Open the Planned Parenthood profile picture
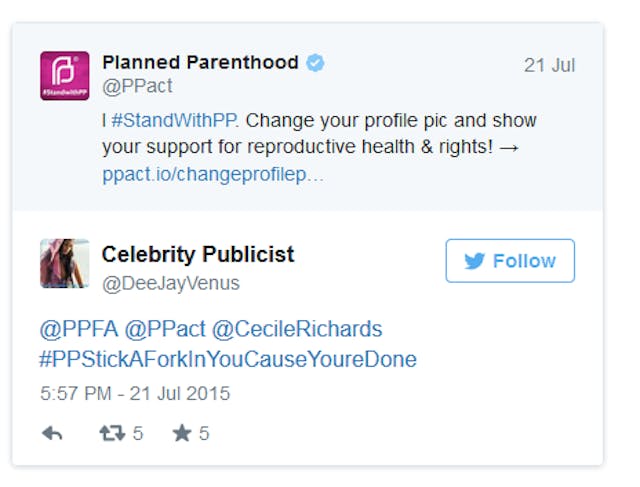 [x=65, y=76]
